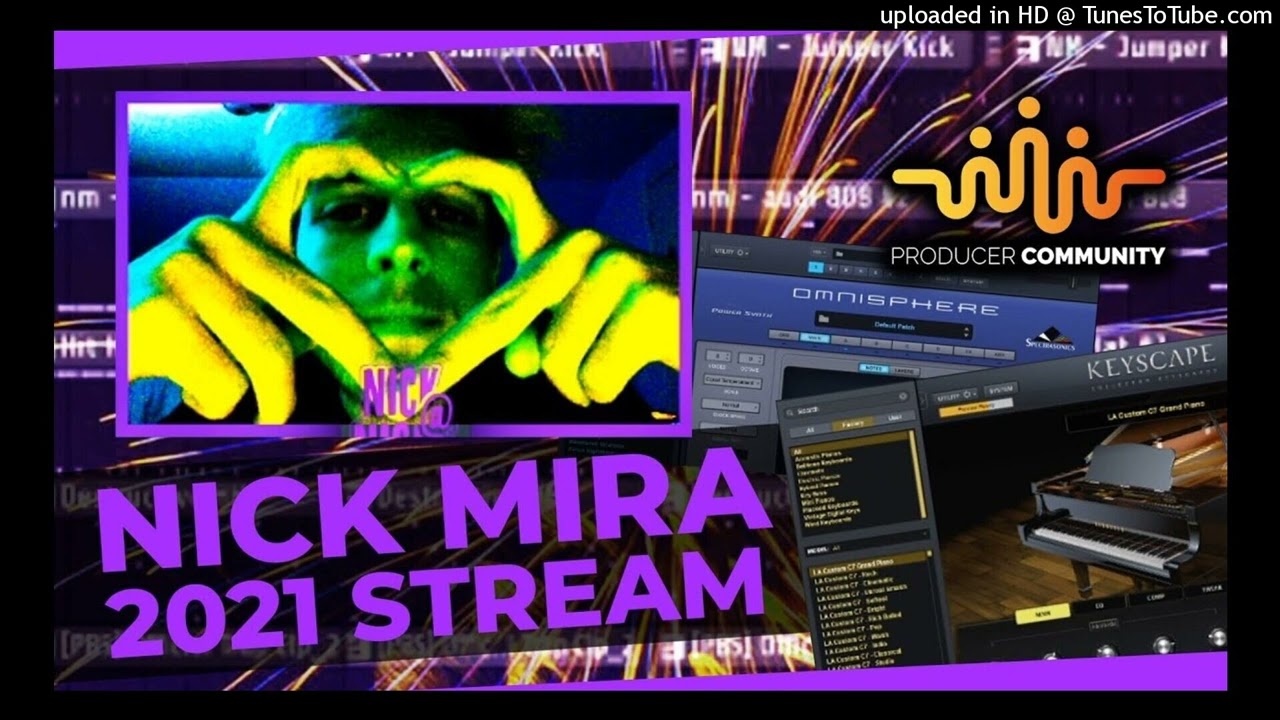Click the category list scrollbar
The image size is (1280, 720).
point(916,474)
